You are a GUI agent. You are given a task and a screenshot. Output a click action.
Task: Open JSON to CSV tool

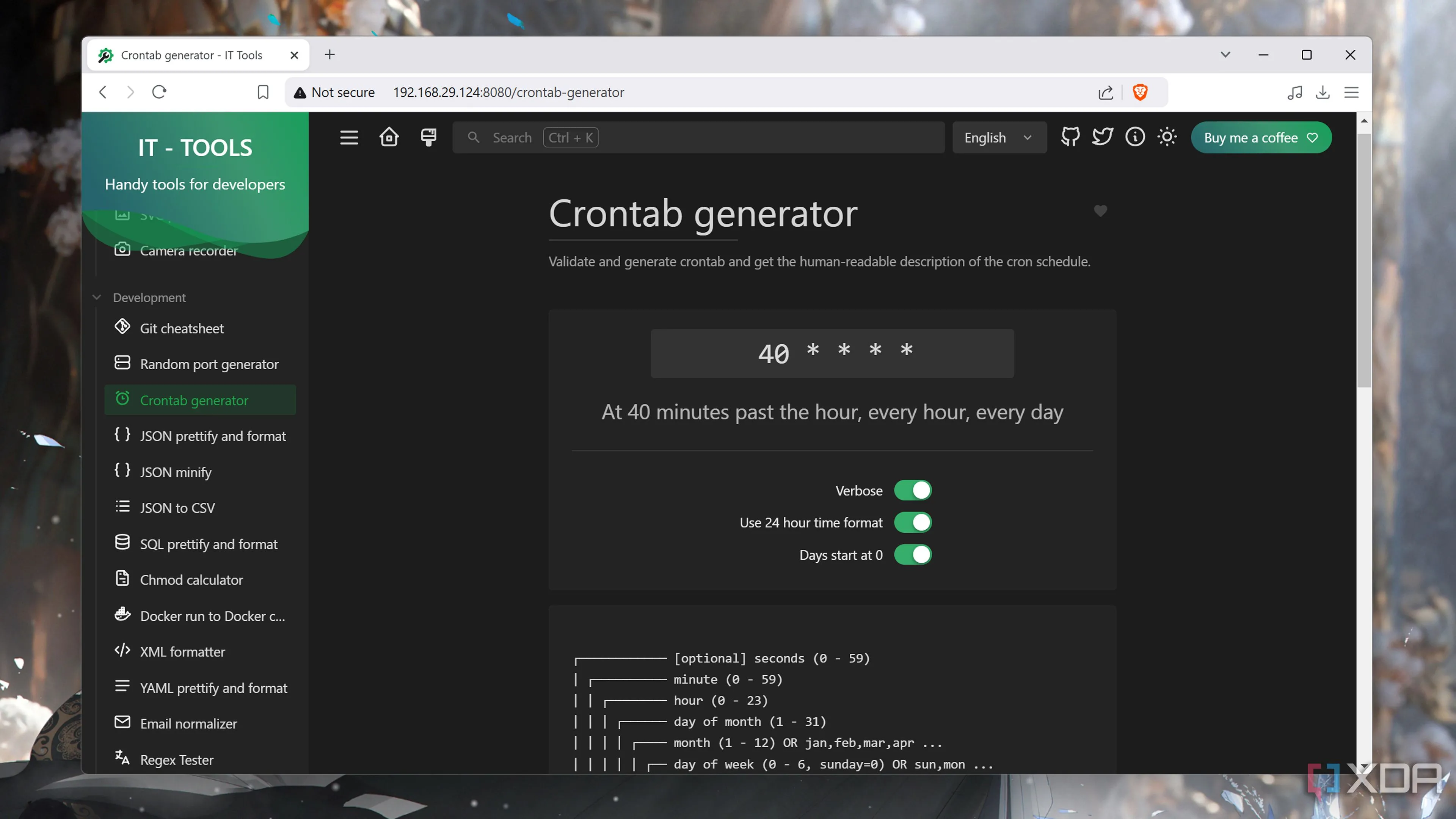click(x=177, y=508)
